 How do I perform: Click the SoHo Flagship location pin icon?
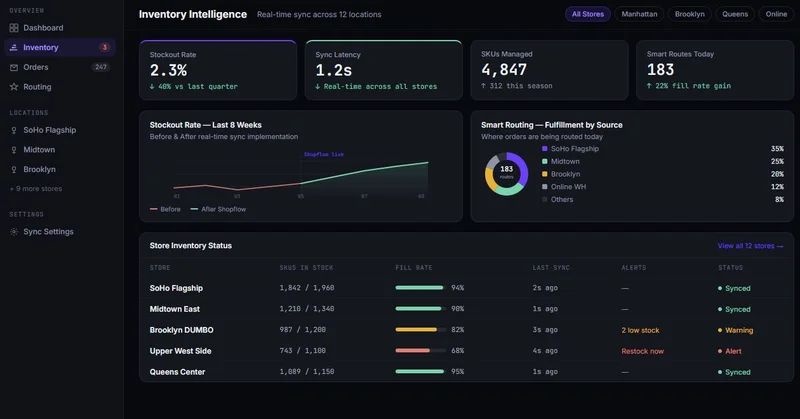14,130
